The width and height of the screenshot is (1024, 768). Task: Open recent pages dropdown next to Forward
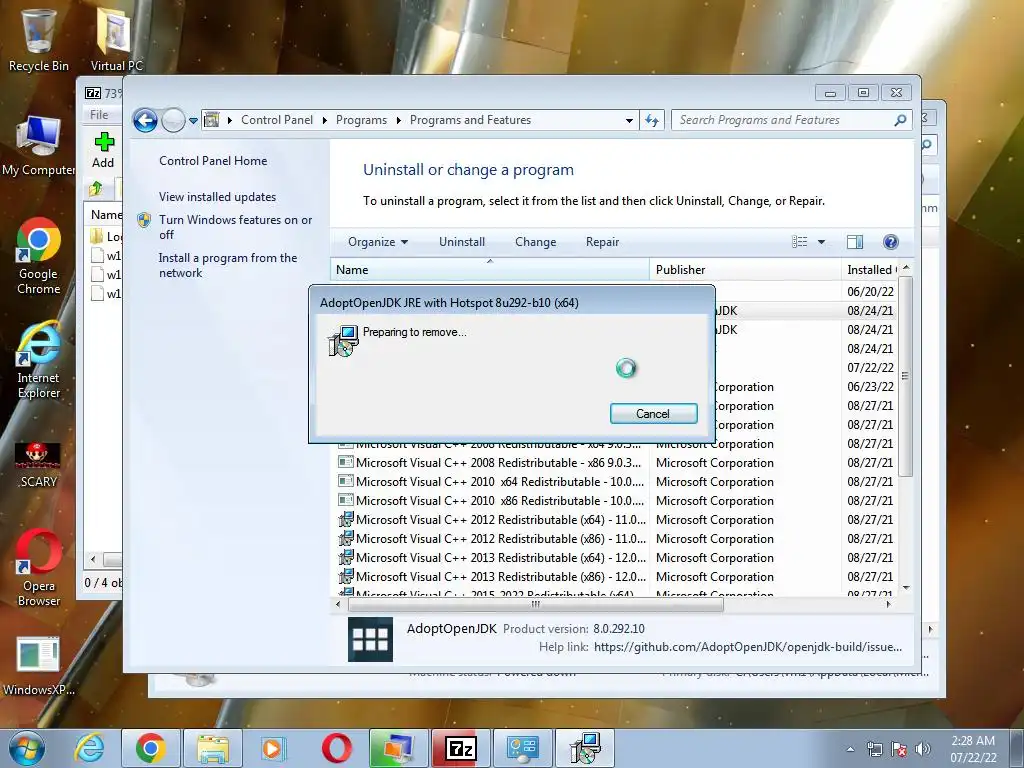[x=193, y=121]
